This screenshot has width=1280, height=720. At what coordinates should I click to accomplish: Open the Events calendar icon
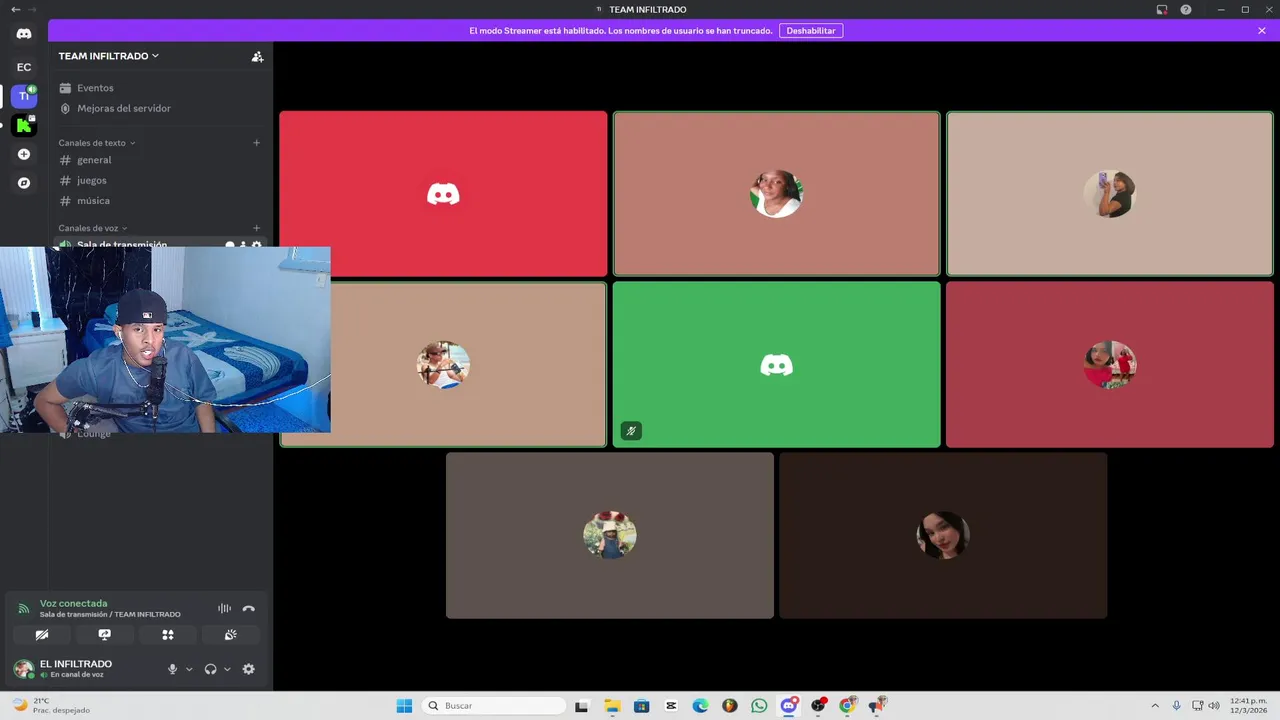click(x=65, y=88)
